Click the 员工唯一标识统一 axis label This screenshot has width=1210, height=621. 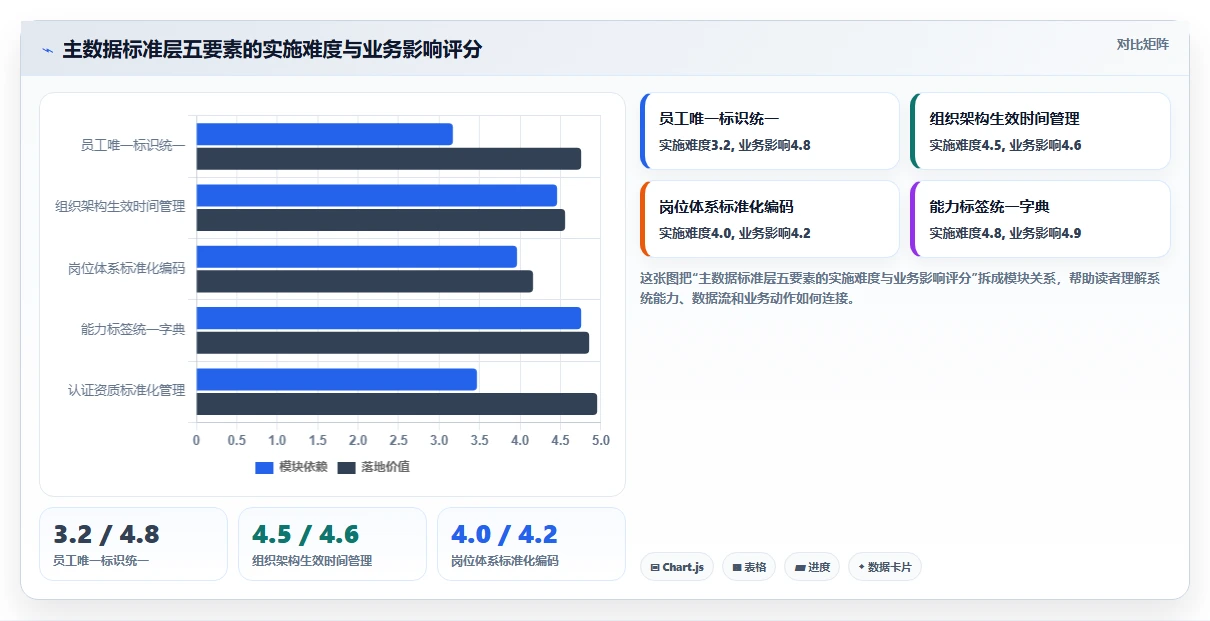133,146
